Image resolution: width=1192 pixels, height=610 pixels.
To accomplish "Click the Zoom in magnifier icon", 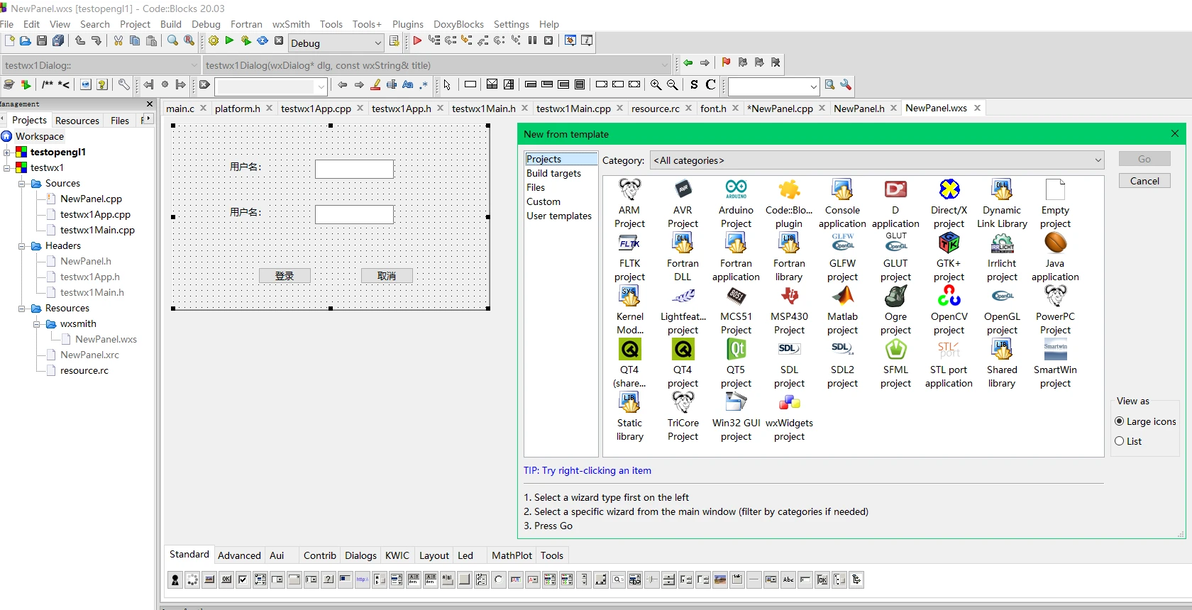I will click(655, 84).
